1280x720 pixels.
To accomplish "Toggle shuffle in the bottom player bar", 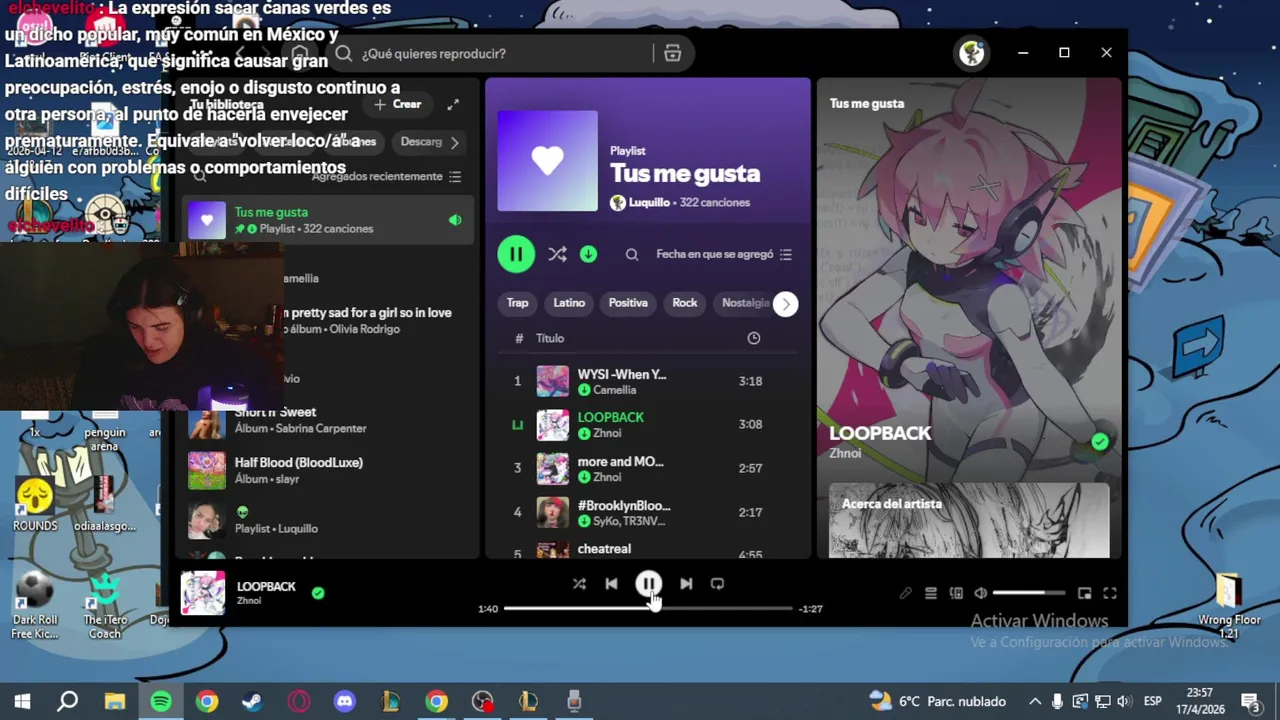I will [x=579, y=584].
